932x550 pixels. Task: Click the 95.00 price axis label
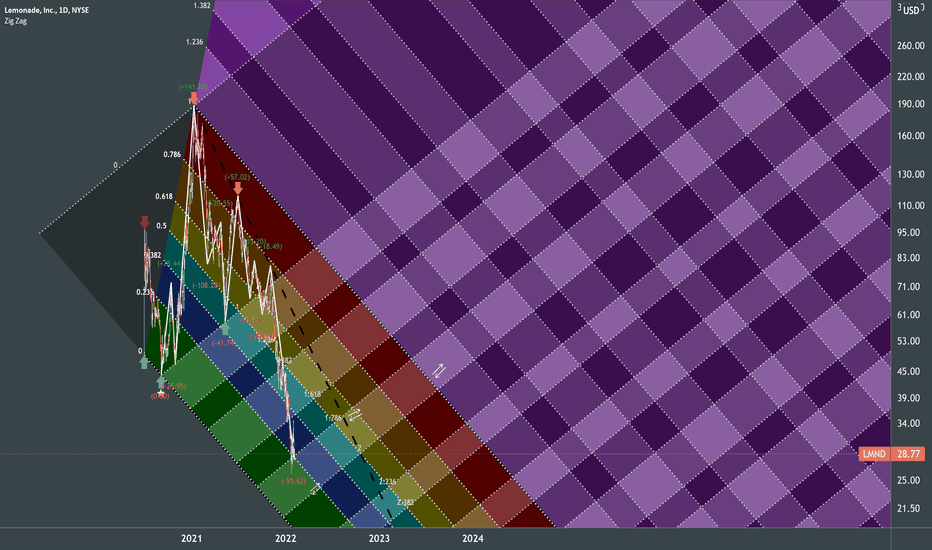[x=908, y=232]
